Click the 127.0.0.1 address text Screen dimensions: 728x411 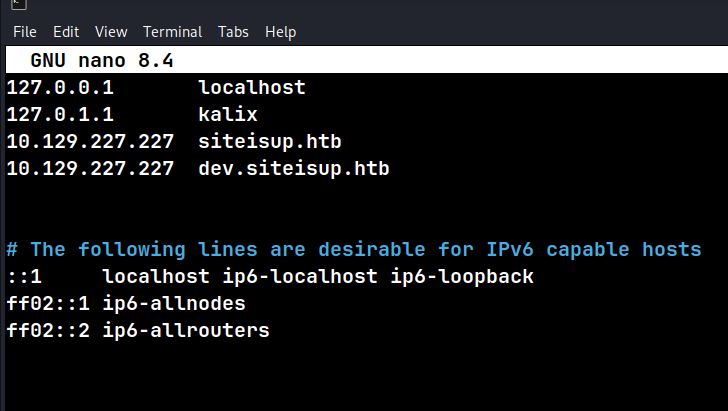60,87
